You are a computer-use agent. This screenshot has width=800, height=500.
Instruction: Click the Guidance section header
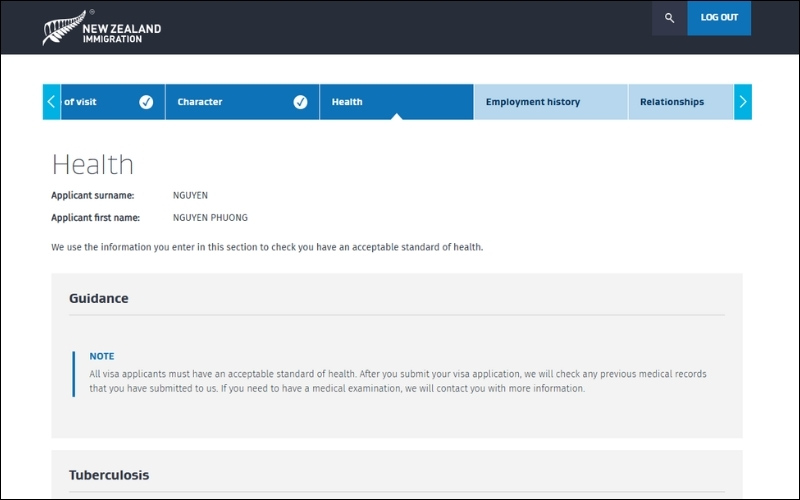98,298
